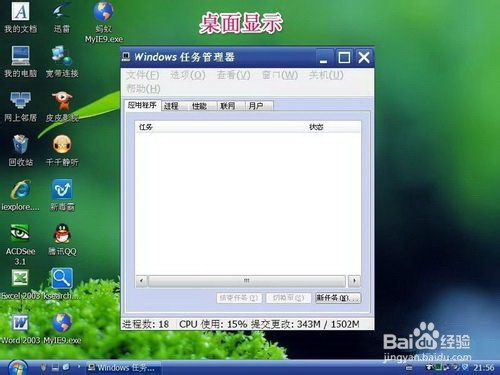Launch the 腾讯QQ penguin icon
The image size is (500, 375).
coord(62,239)
